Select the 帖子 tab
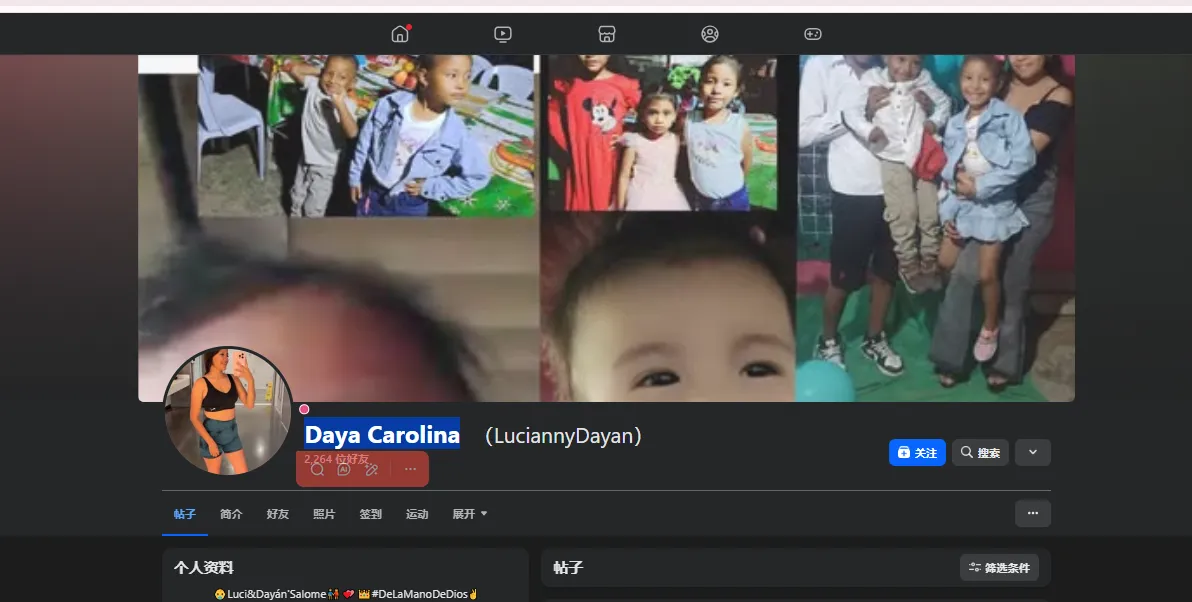The image size is (1192, 602). click(185, 514)
